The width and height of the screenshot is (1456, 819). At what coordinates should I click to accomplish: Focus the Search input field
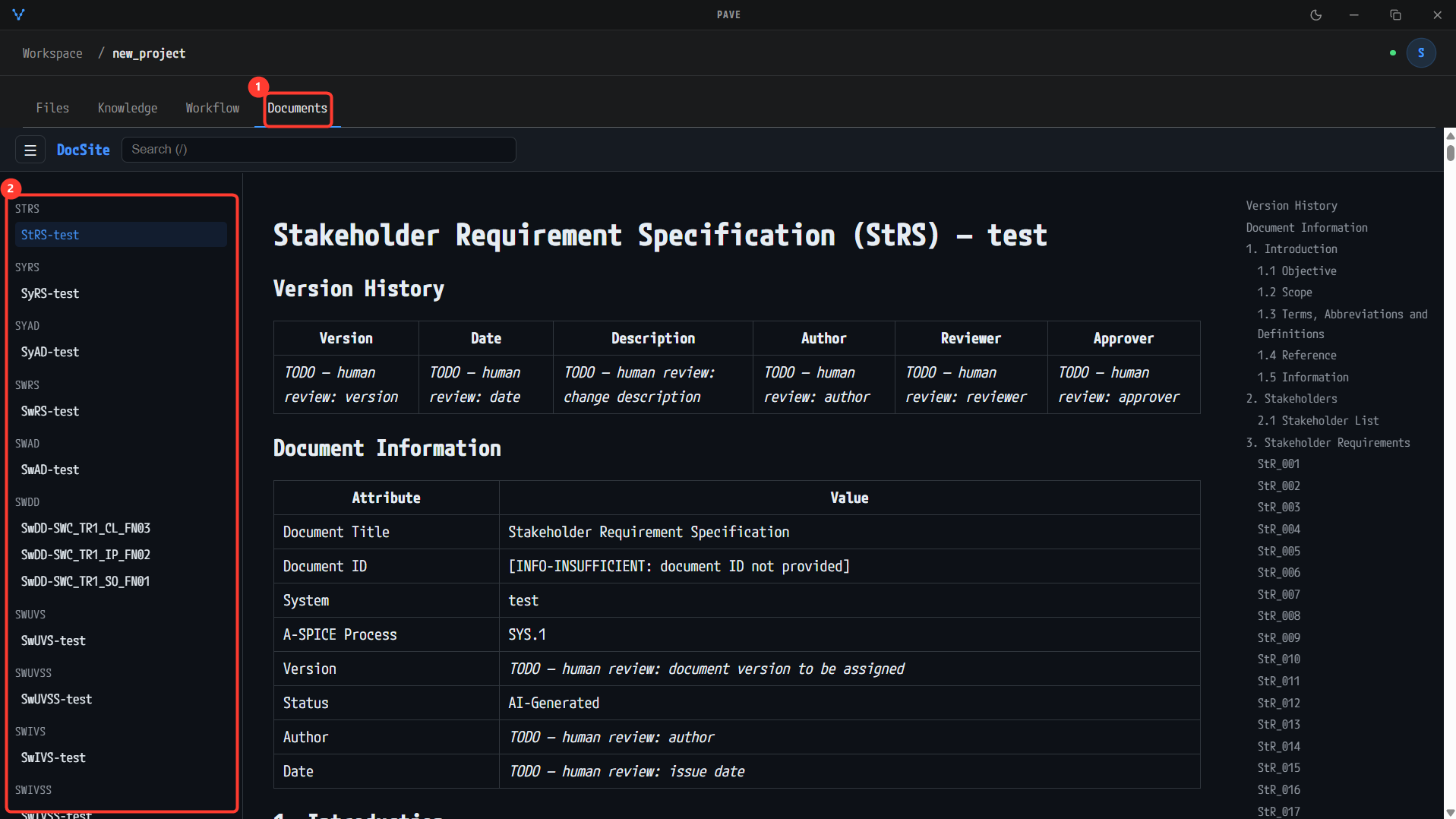click(x=319, y=150)
